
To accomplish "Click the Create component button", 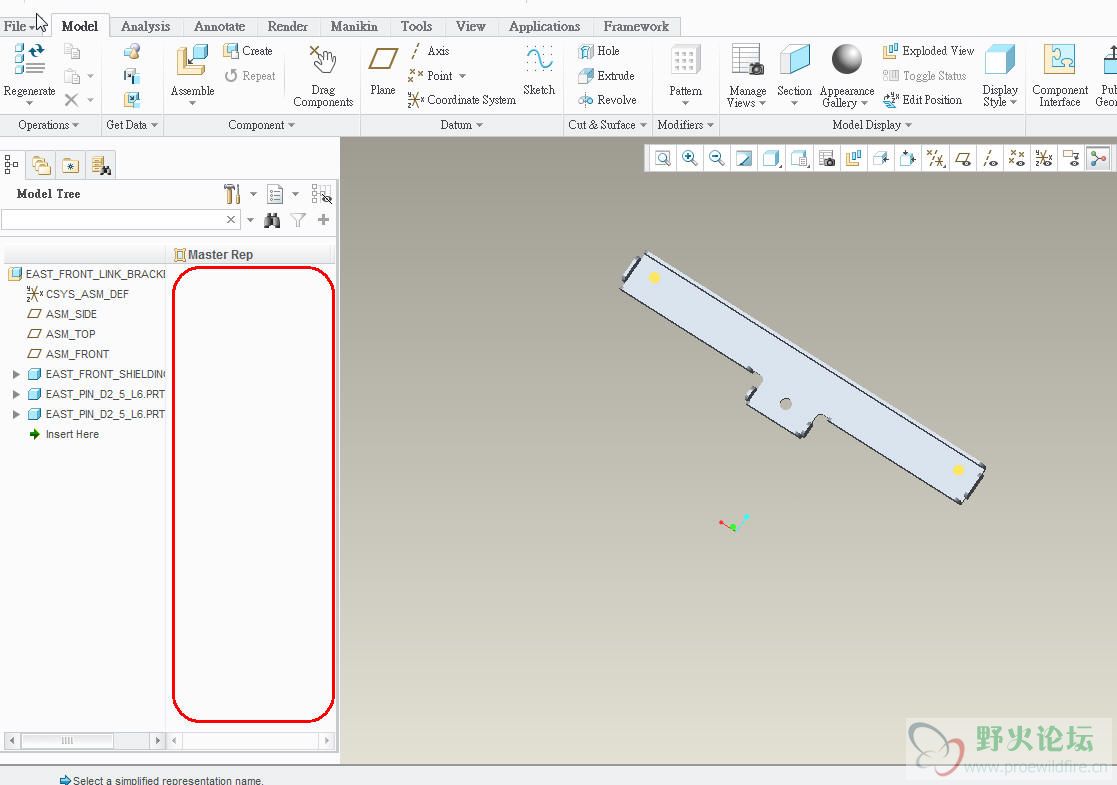I will [248, 51].
